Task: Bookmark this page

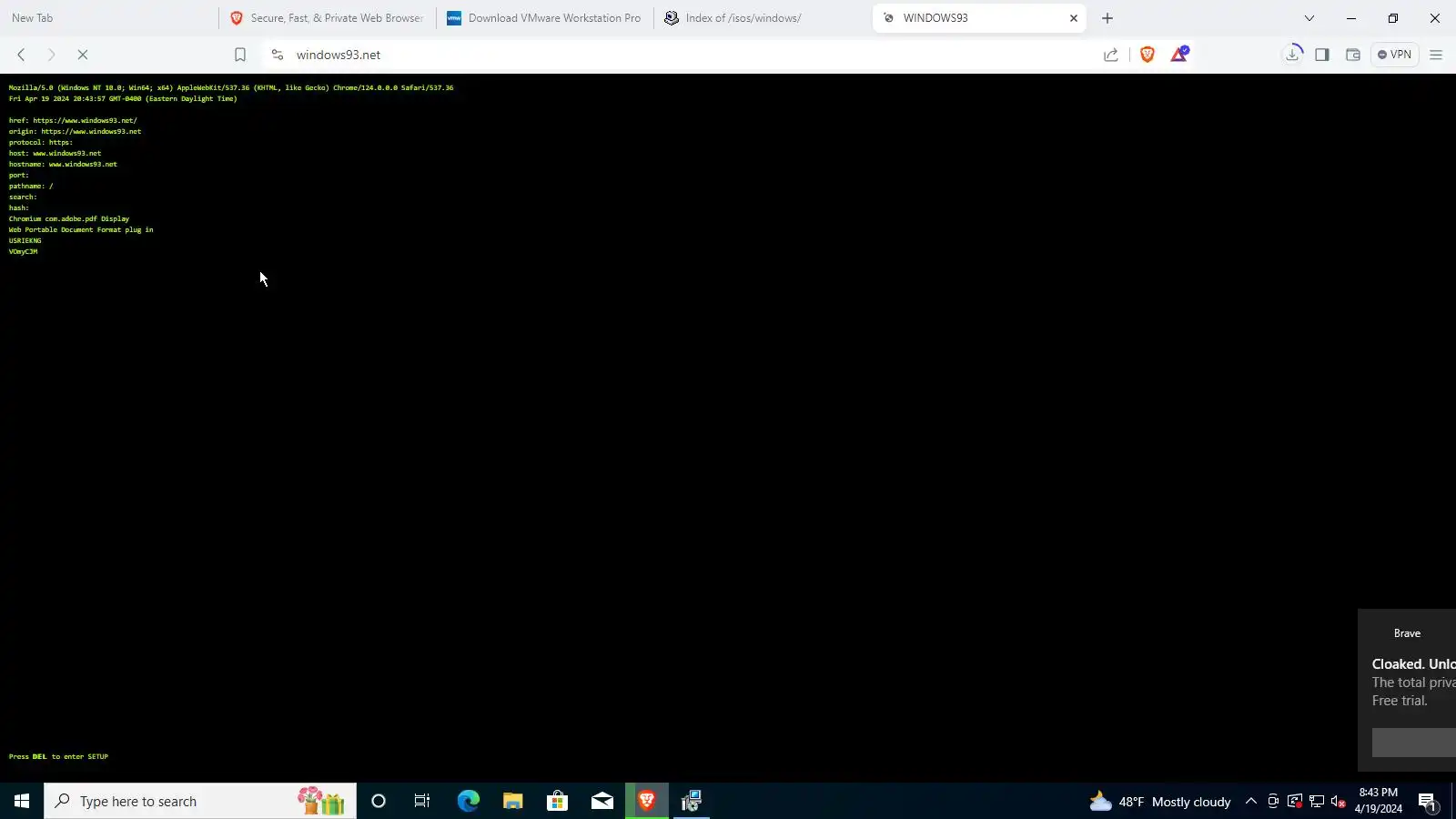Action: pos(240,55)
